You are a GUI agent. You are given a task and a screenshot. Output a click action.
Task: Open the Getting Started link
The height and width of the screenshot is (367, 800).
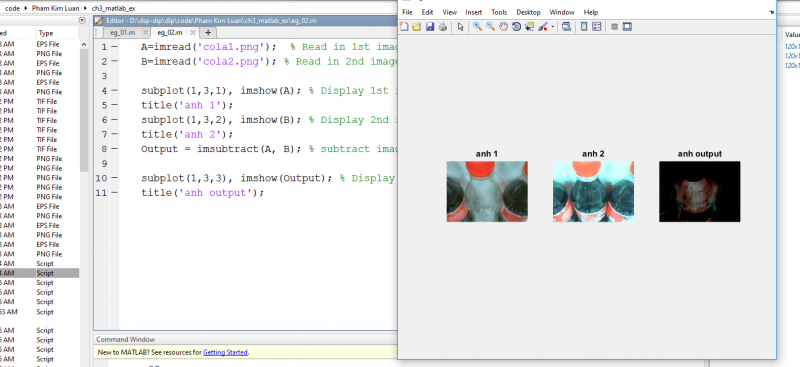(225, 352)
